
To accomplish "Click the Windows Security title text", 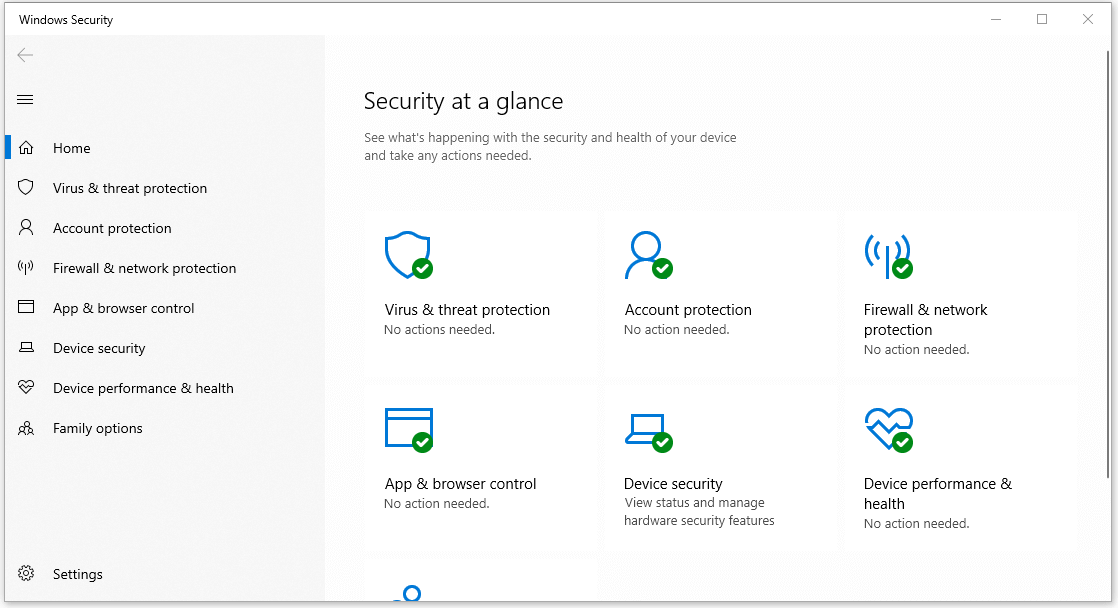I will [x=66, y=20].
